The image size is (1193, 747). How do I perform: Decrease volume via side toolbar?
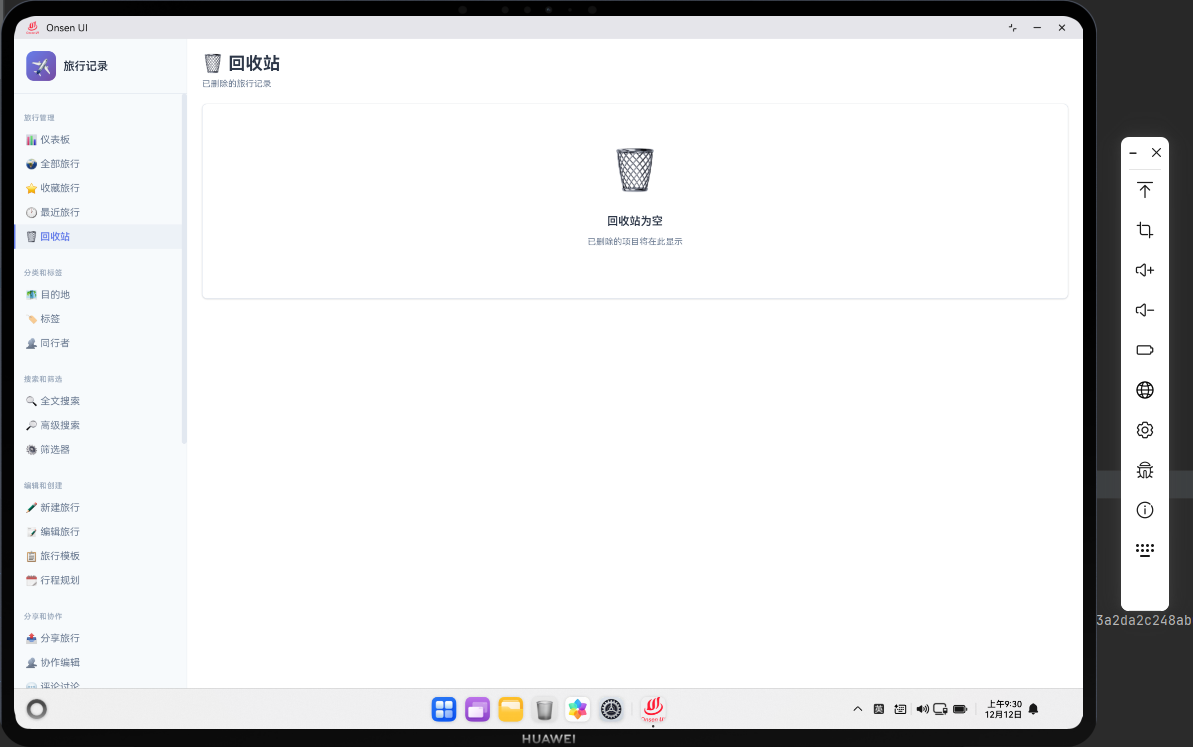pos(1144,310)
